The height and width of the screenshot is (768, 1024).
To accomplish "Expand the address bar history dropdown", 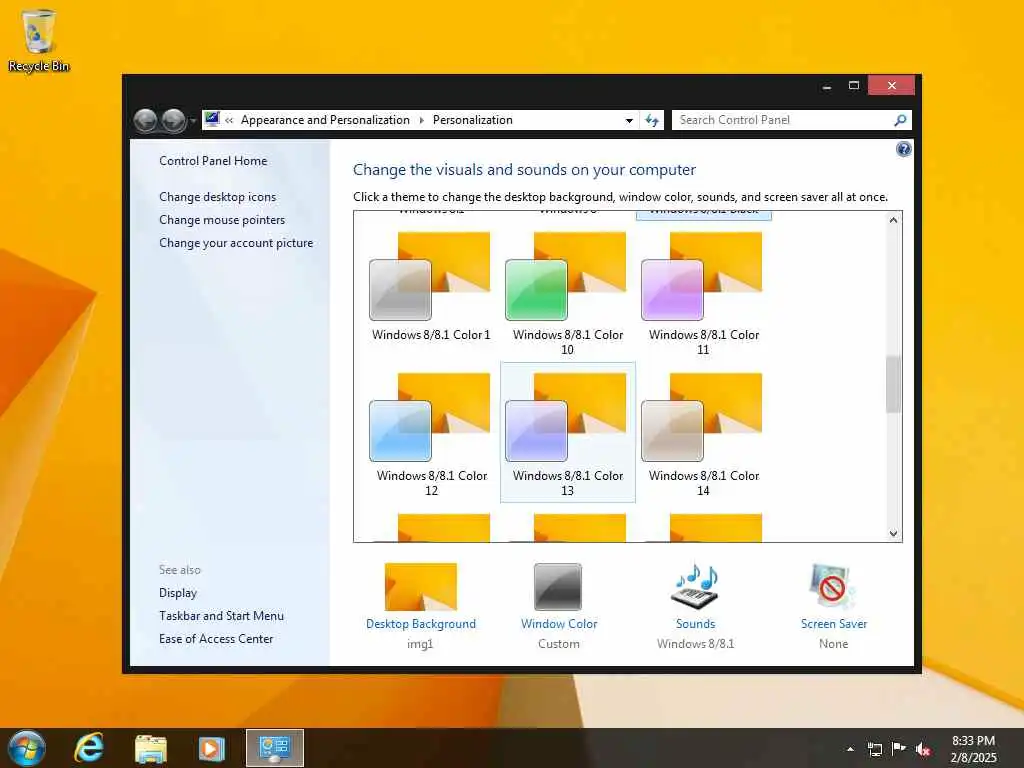I will point(629,120).
